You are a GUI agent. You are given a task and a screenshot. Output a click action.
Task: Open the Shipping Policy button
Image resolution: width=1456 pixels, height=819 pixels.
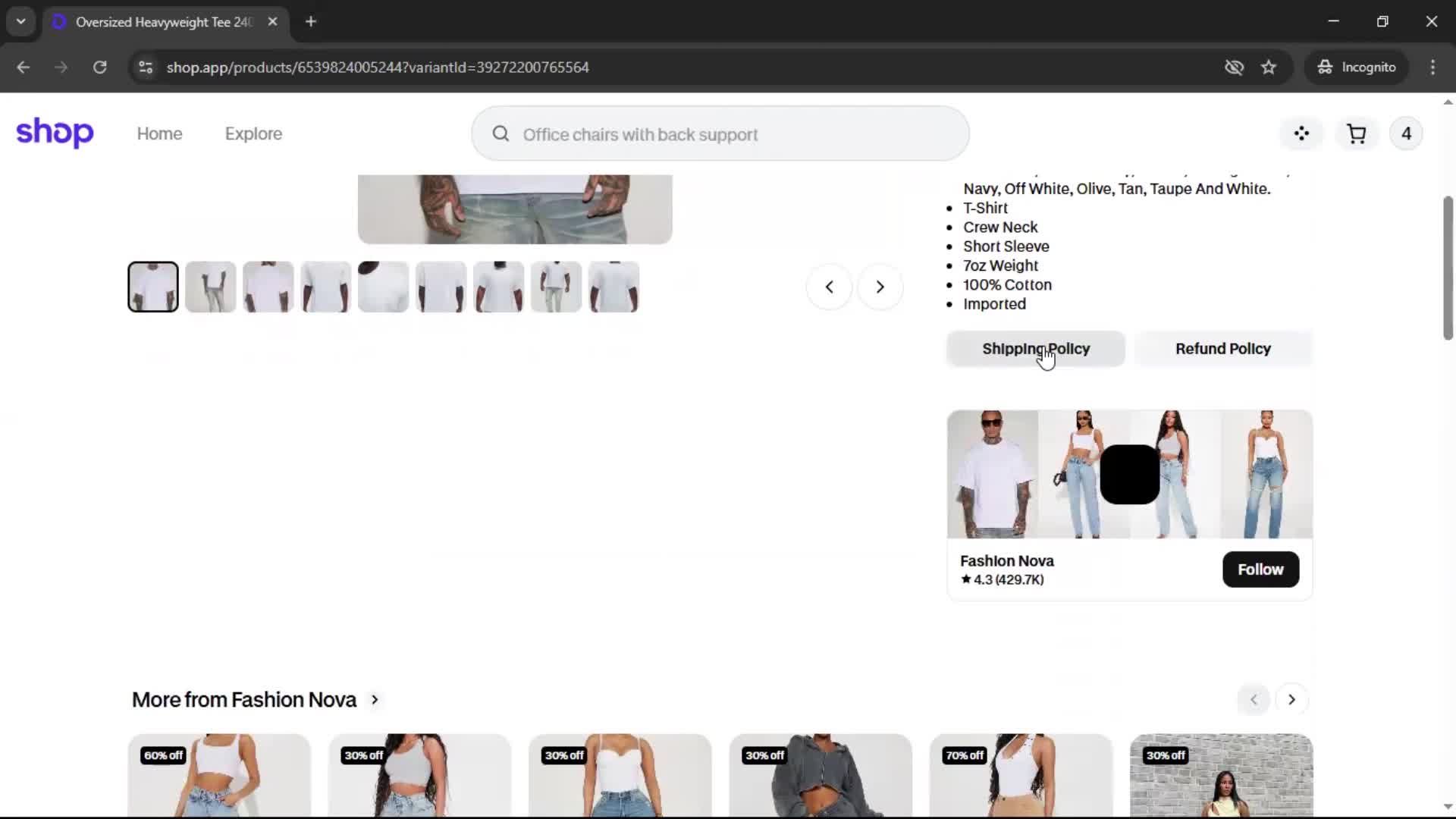1036,349
